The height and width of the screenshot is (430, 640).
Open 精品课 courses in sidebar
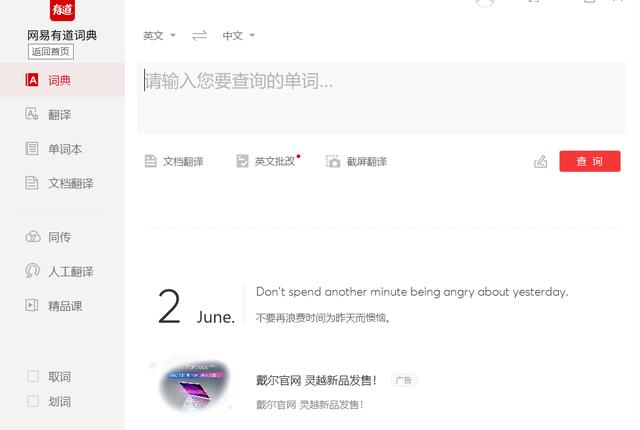(54, 306)
